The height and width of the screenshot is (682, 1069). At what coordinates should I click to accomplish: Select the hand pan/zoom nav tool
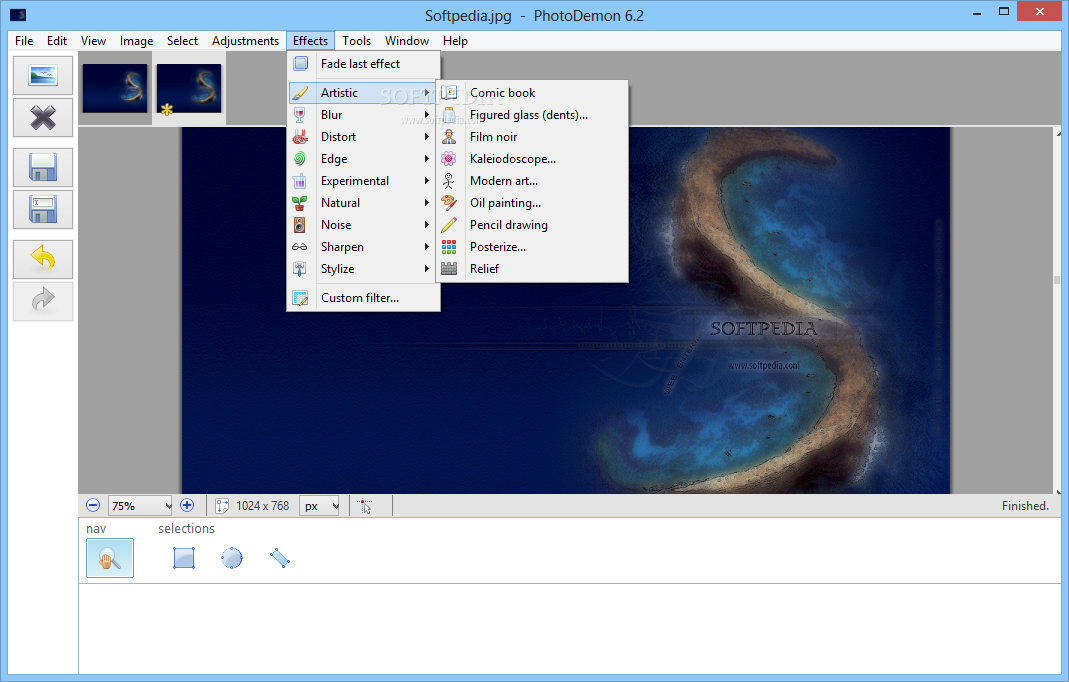[x=110, y=558]
